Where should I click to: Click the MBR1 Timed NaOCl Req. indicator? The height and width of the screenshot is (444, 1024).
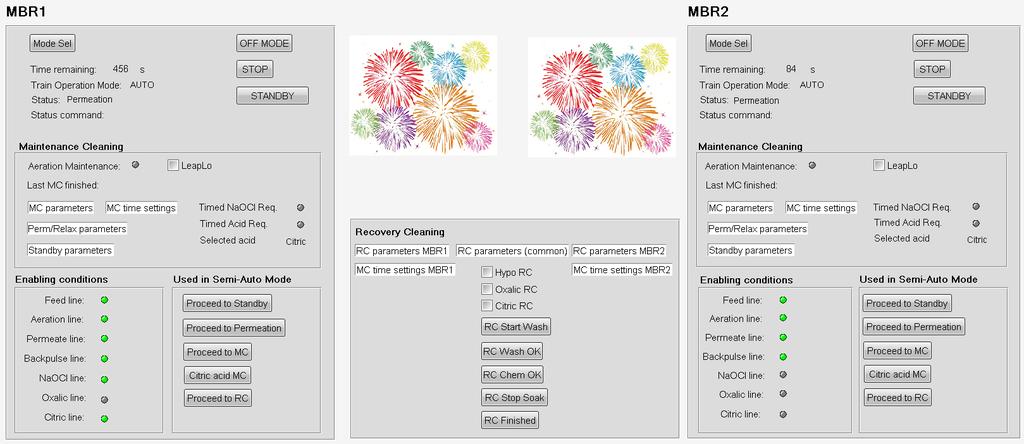[x=300, y=208]
